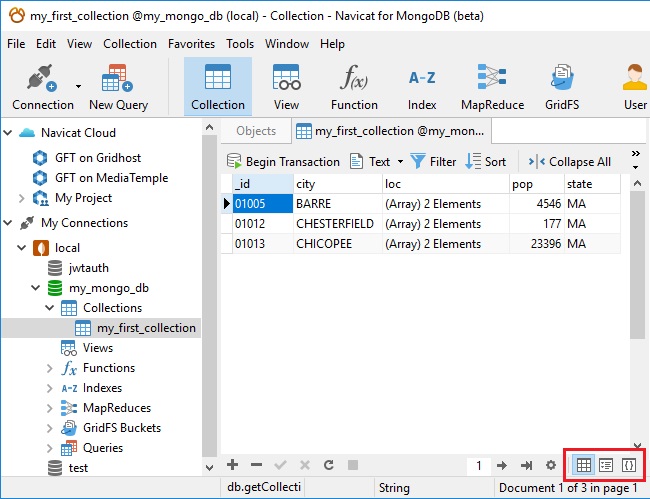Click the 23396 pop cell
Image resolution: width=650 pixels, height=499 pixels.
pos(536,244)
